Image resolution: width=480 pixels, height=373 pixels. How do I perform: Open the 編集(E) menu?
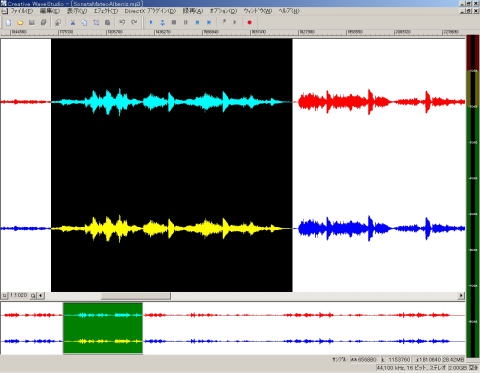click(49, 11)
